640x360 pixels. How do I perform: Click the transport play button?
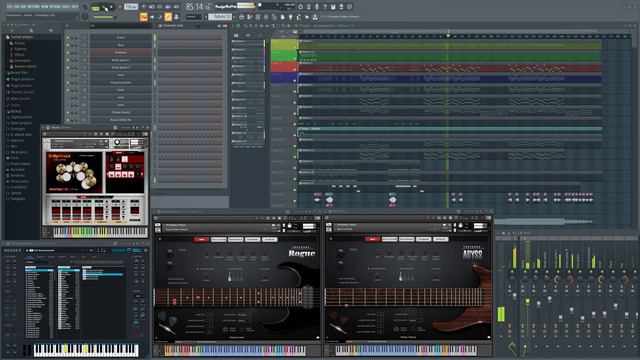(x=105, y=7)
